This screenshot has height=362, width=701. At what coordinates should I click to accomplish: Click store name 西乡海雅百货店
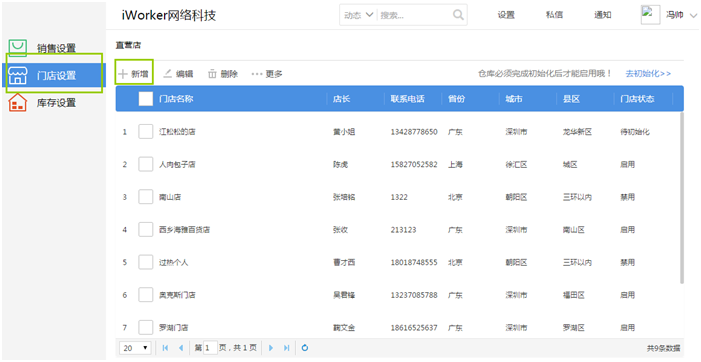pos(184,230)
